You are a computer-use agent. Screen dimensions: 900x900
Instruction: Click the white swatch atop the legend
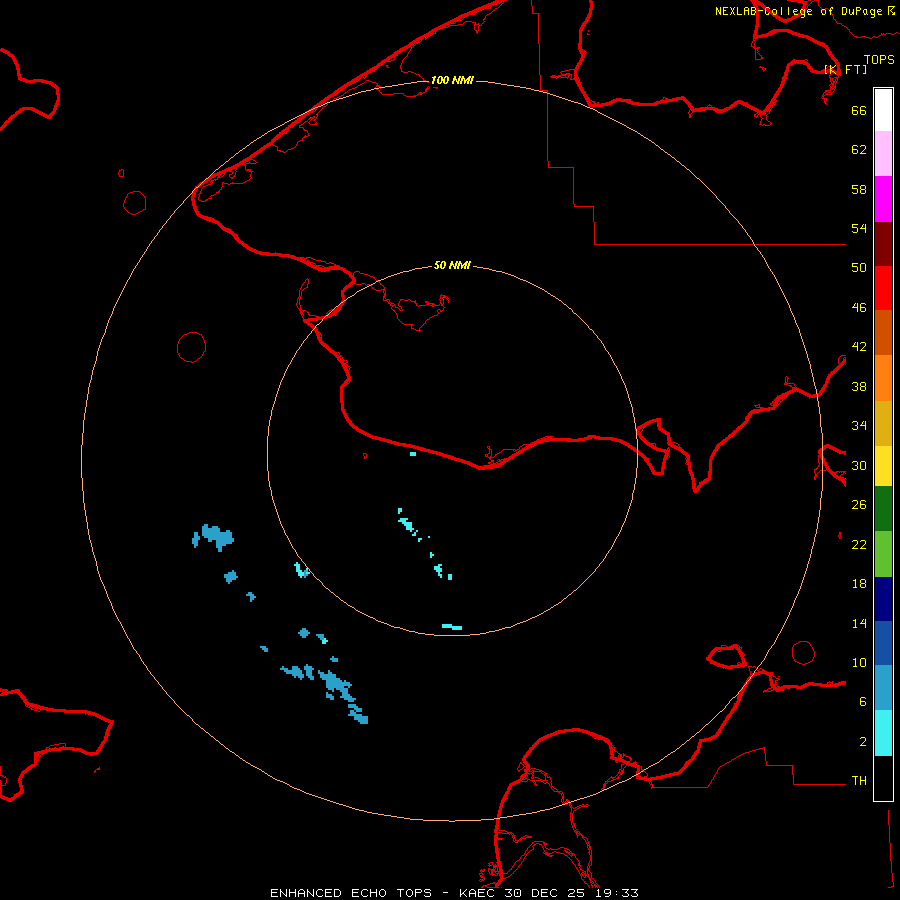pos(883,110)
